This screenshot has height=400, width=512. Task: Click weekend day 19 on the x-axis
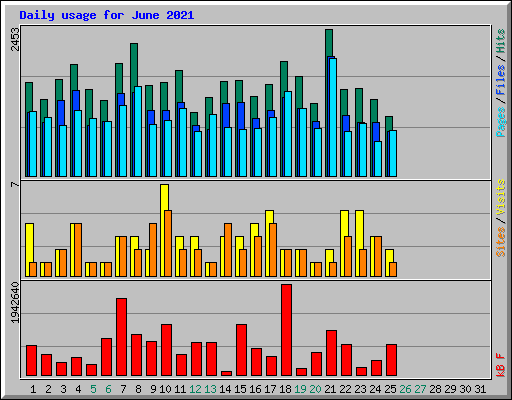coord(300,389)
